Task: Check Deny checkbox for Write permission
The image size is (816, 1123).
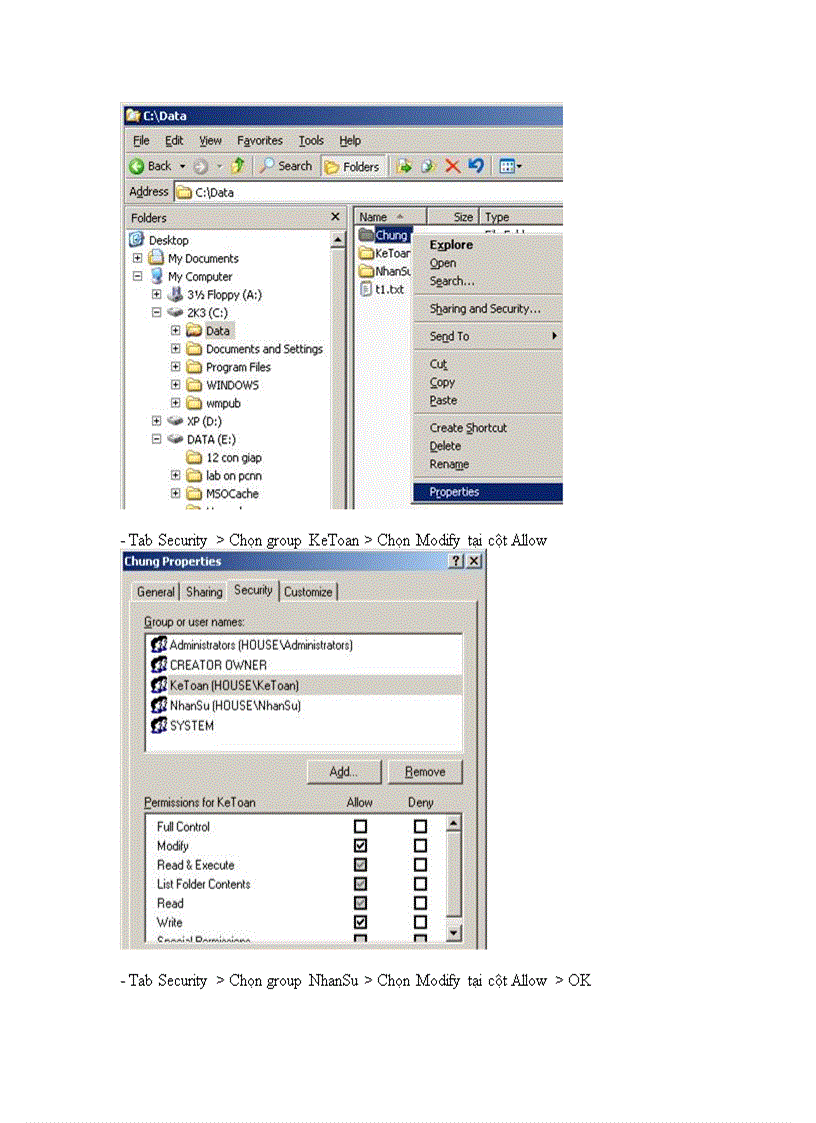Action: point(420,922)
